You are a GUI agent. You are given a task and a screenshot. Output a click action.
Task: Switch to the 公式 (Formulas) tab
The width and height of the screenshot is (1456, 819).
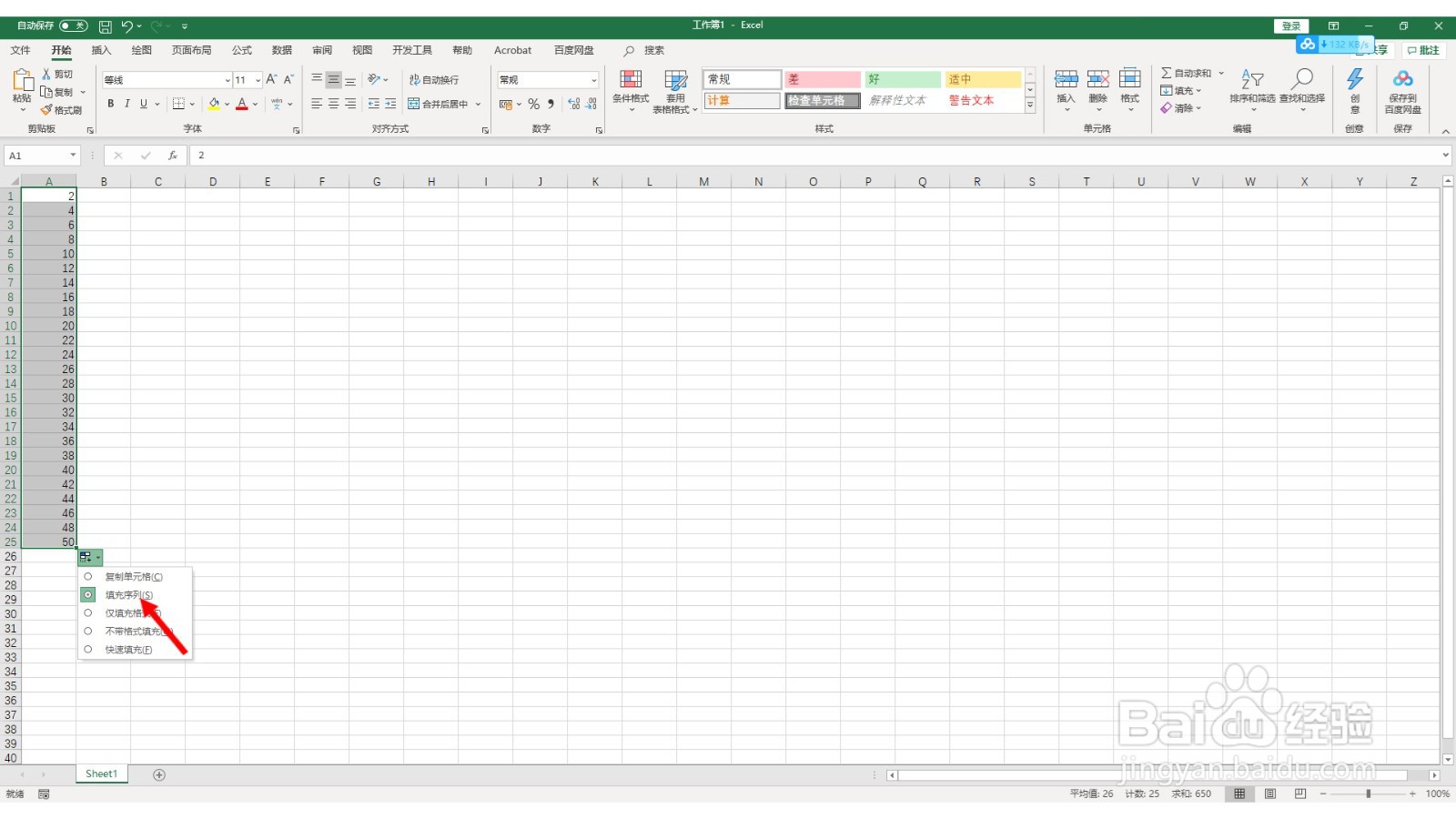(x=242, y=50)
